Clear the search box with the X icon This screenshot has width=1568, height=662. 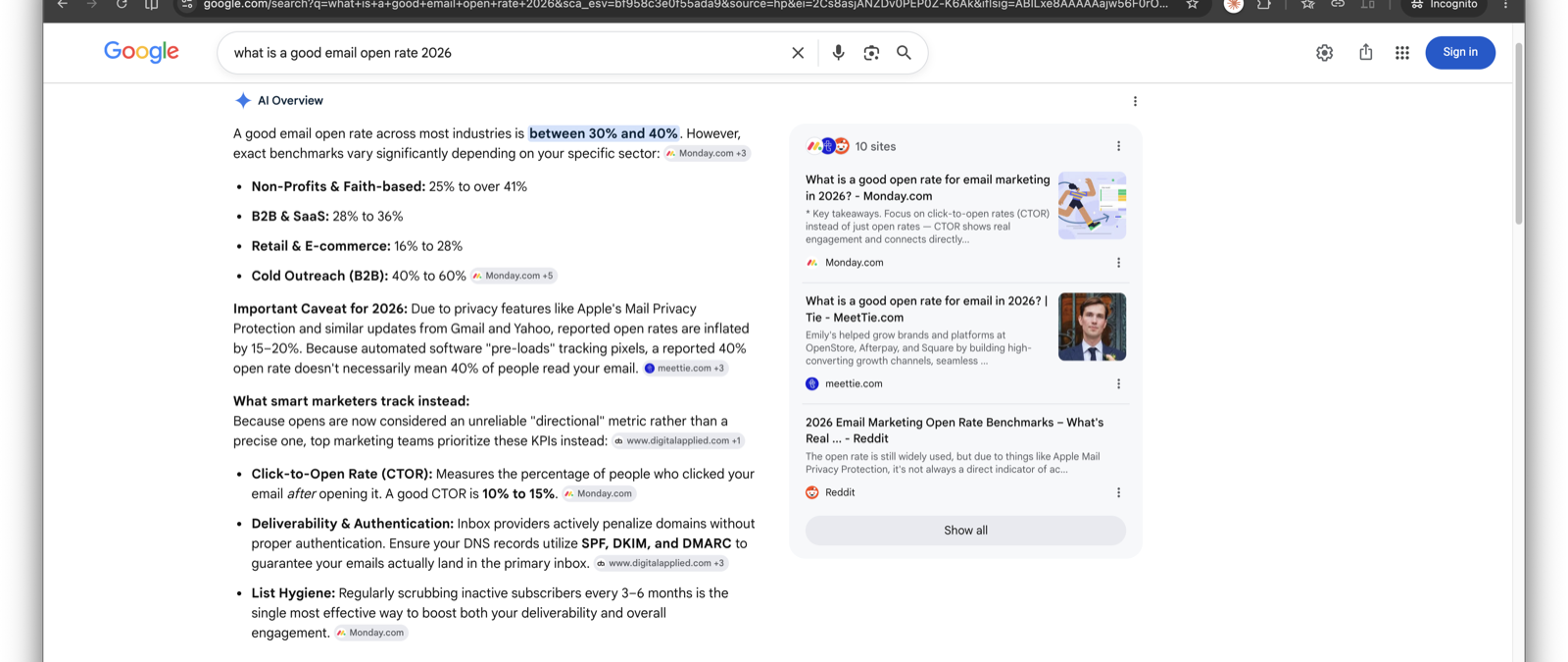798,53
